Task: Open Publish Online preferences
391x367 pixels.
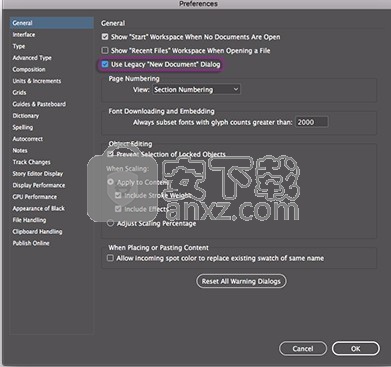Action: (x=31, y=243)
